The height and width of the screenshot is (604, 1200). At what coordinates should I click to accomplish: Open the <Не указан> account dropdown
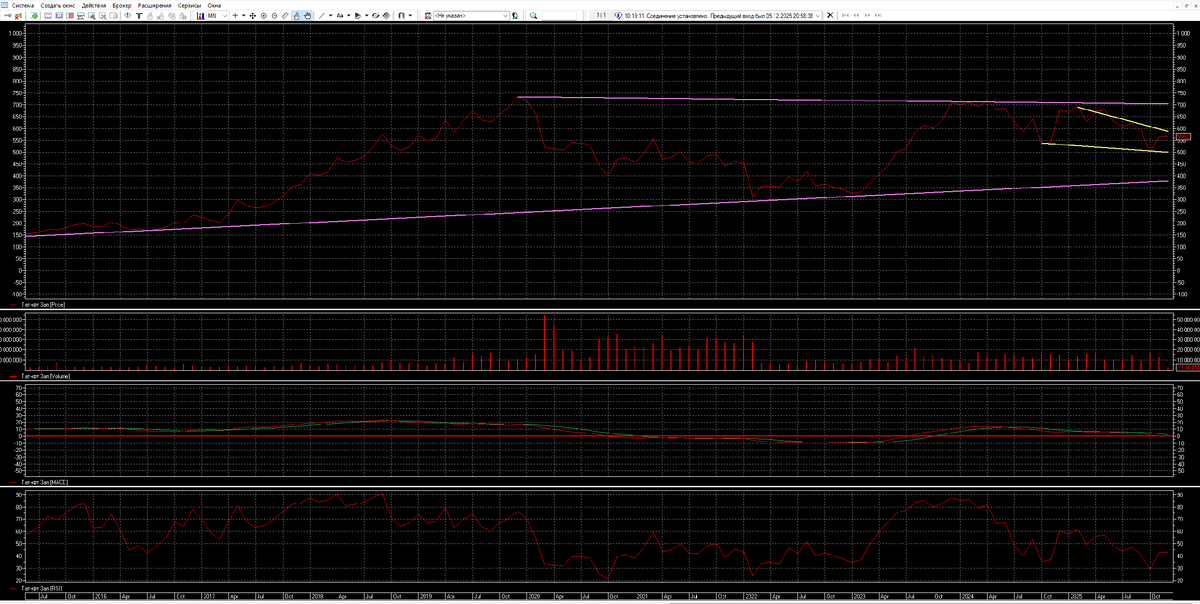coord(472,16)
